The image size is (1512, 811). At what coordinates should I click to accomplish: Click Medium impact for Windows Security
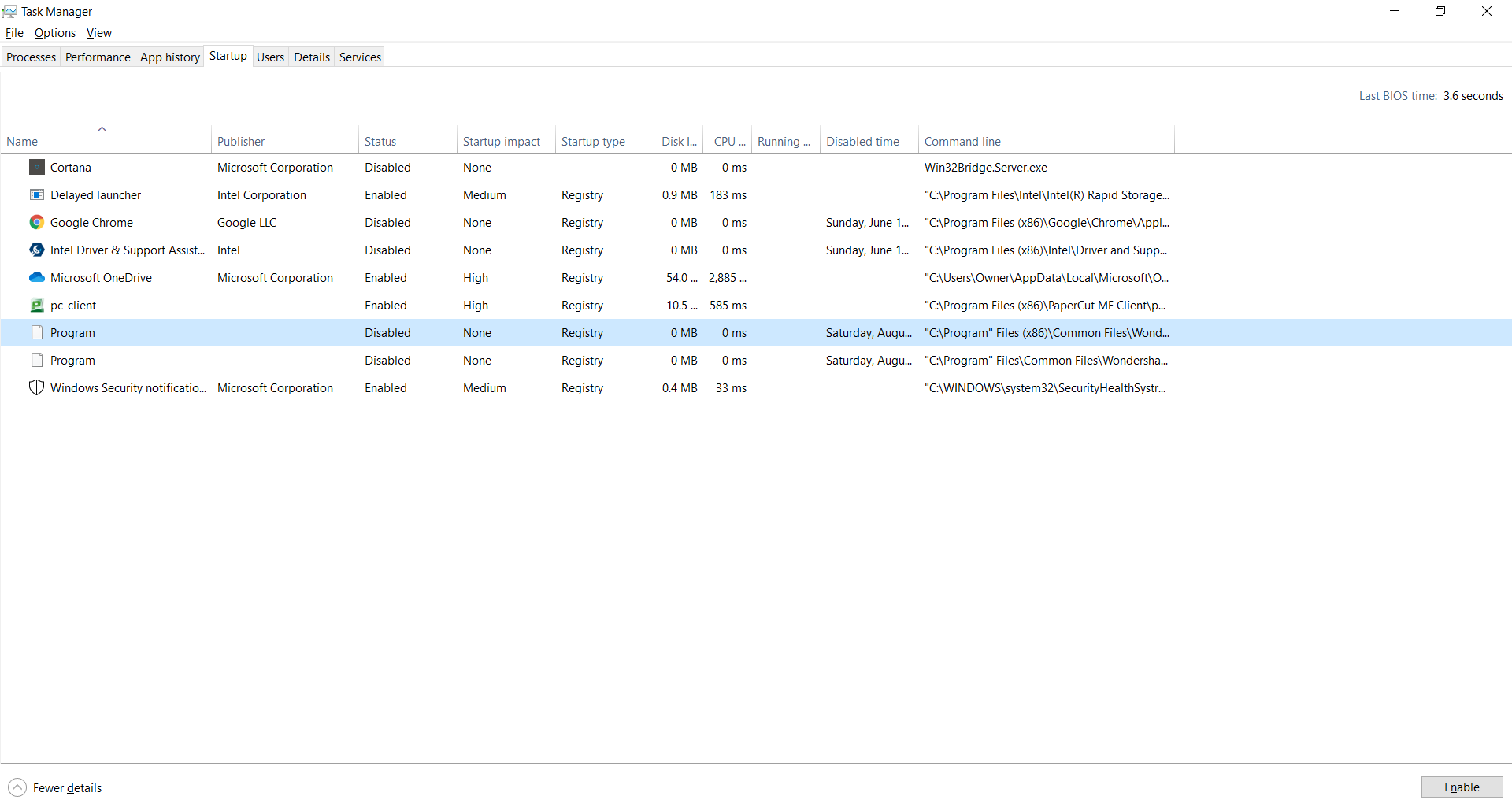[x=484, y=387]
